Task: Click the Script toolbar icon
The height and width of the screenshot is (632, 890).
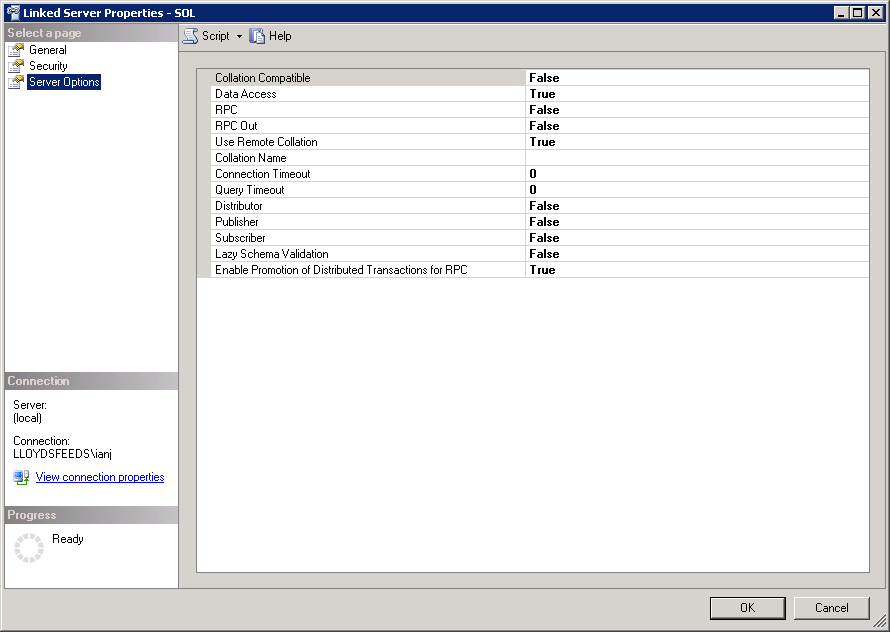Action: 190,36
